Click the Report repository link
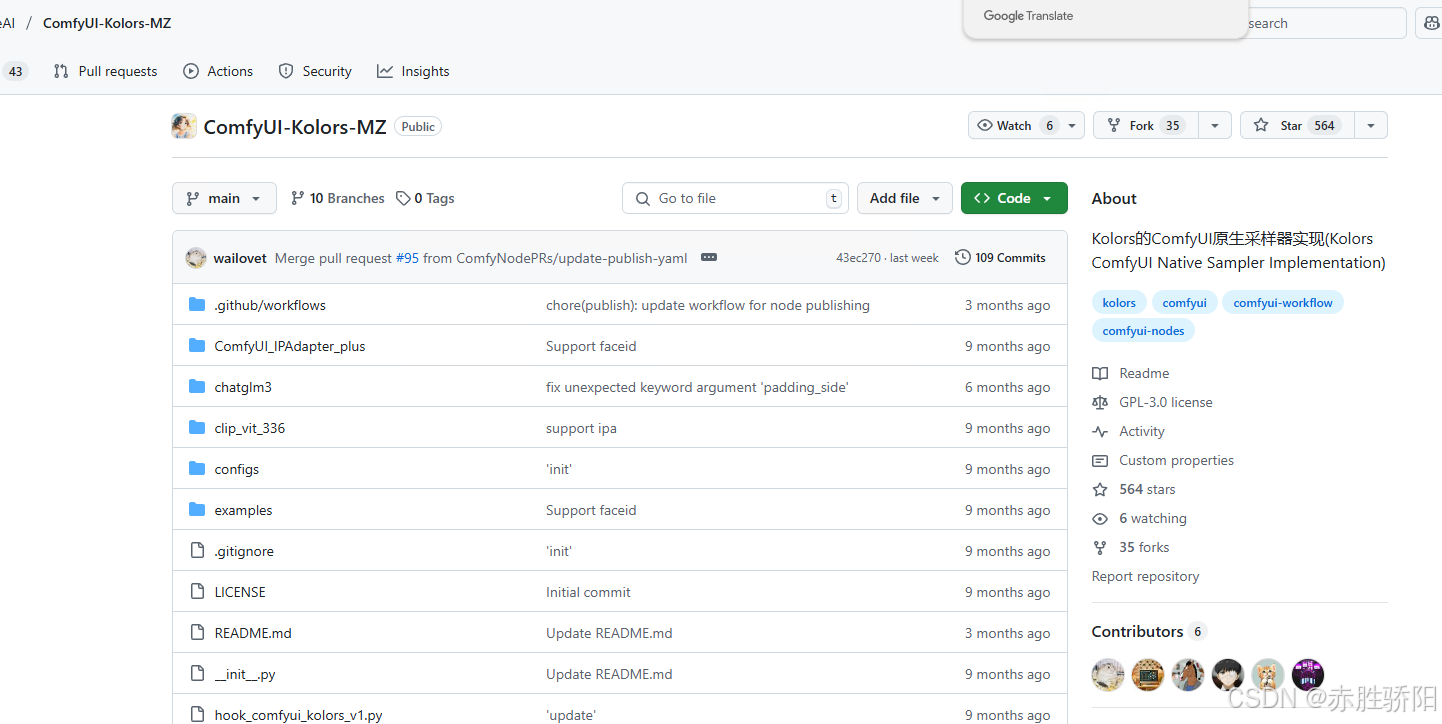 (1145, 576)
